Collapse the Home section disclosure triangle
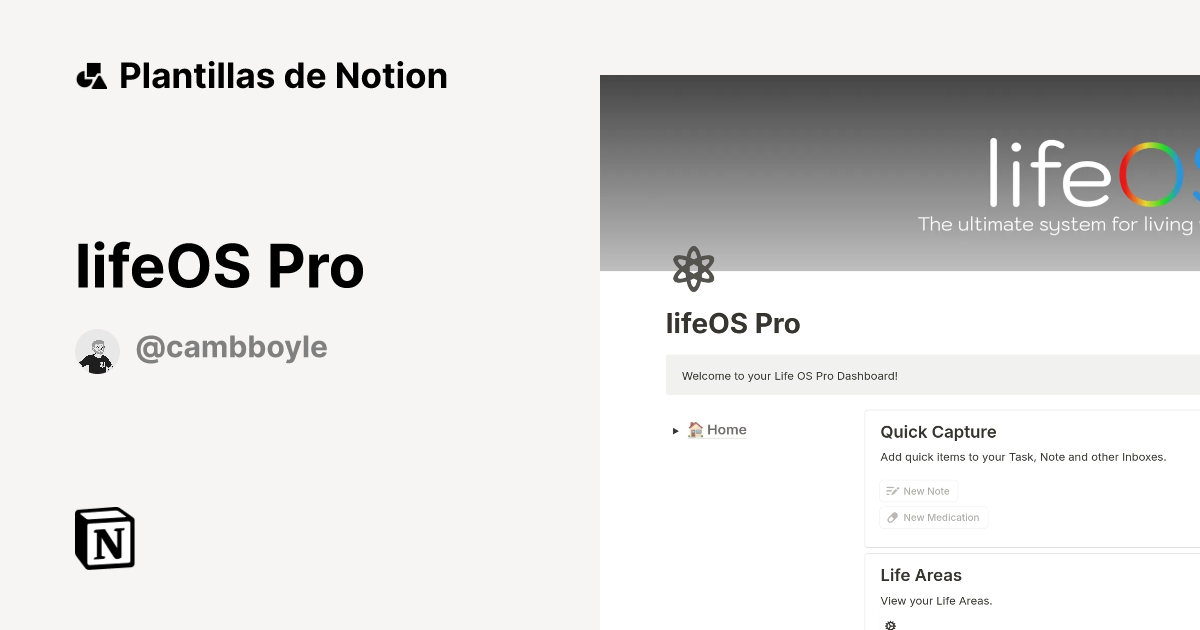 coord(675,430)
